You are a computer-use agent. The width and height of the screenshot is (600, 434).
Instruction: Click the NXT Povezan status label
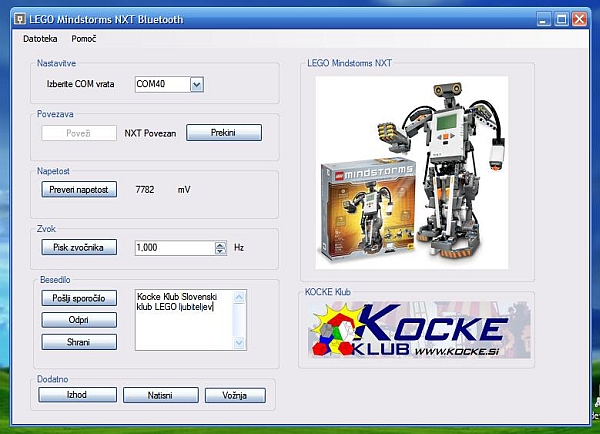tap(150, 133)
